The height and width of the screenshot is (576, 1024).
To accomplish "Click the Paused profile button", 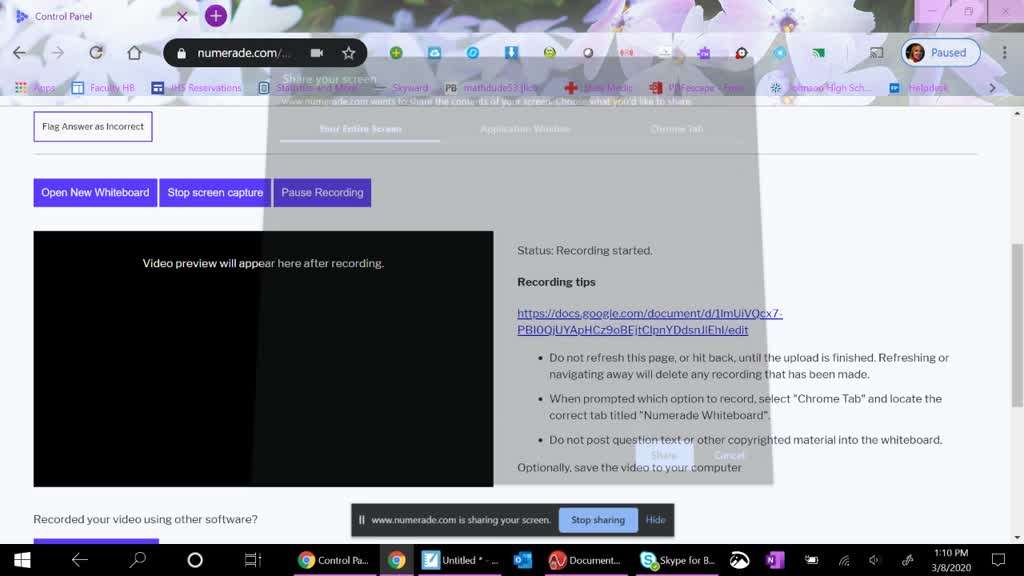I will coord(940,53).
